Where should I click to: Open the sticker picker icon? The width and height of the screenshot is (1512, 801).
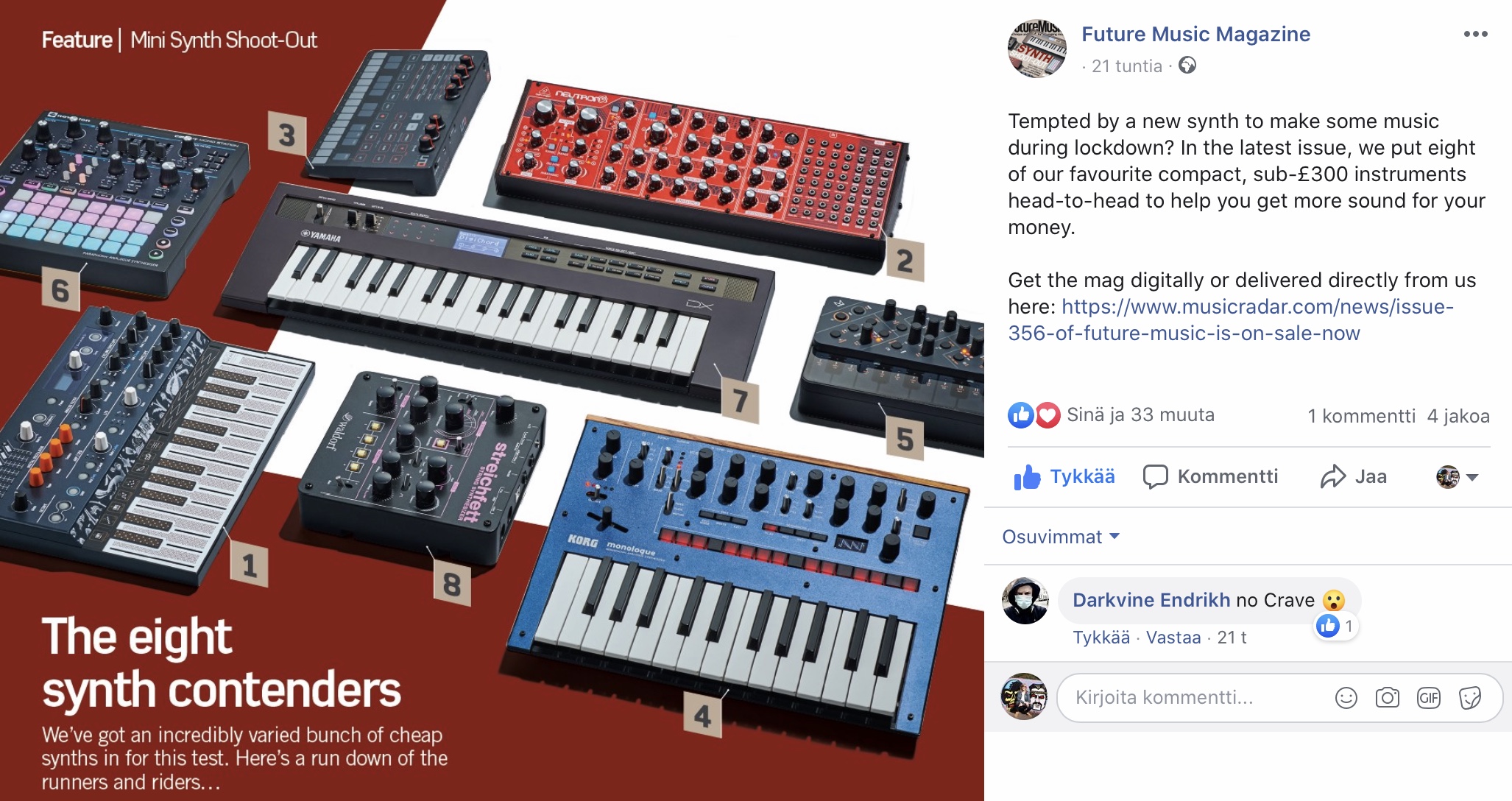click(1469, 697)
